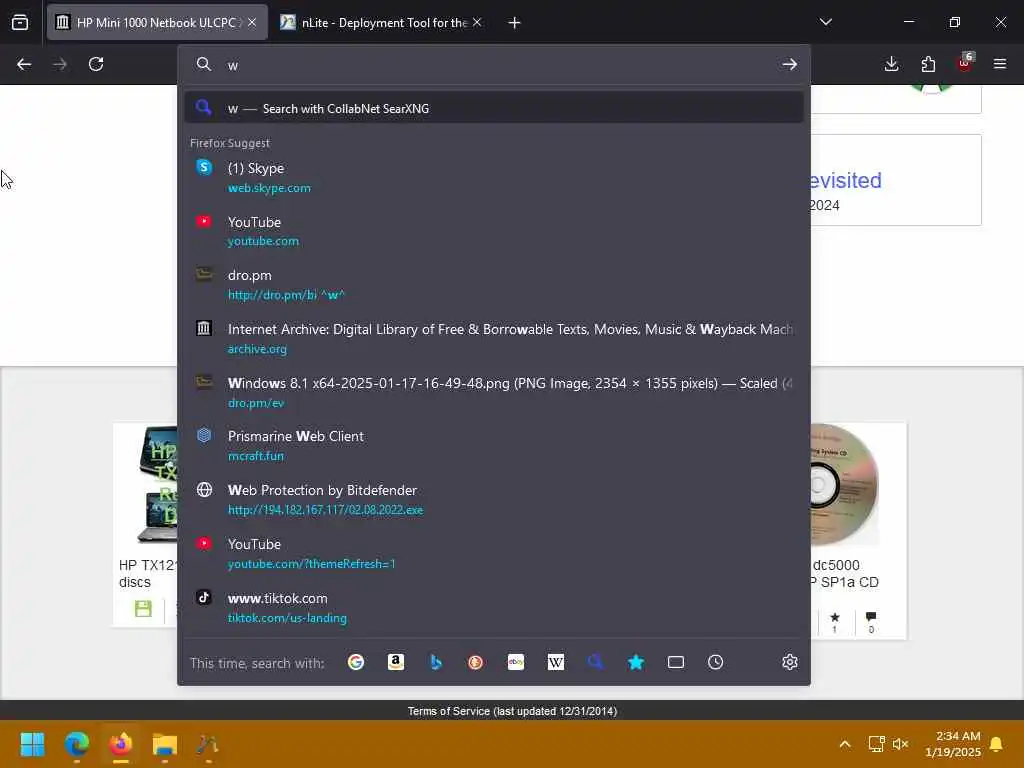Screen dimensions: 1024x768
Task: Open the notifications bell icon
Action: click(997, 744)
